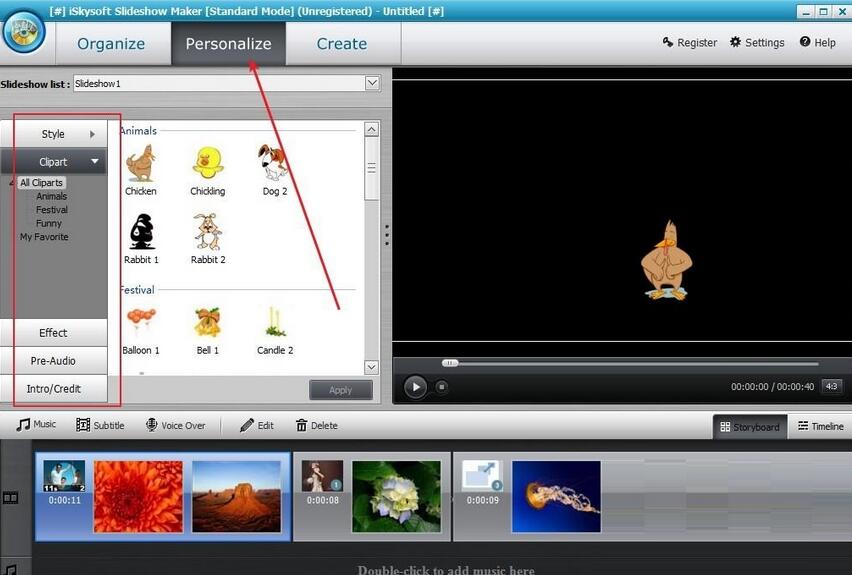Open the iSkysoft application logo menu

coord(23,31)
